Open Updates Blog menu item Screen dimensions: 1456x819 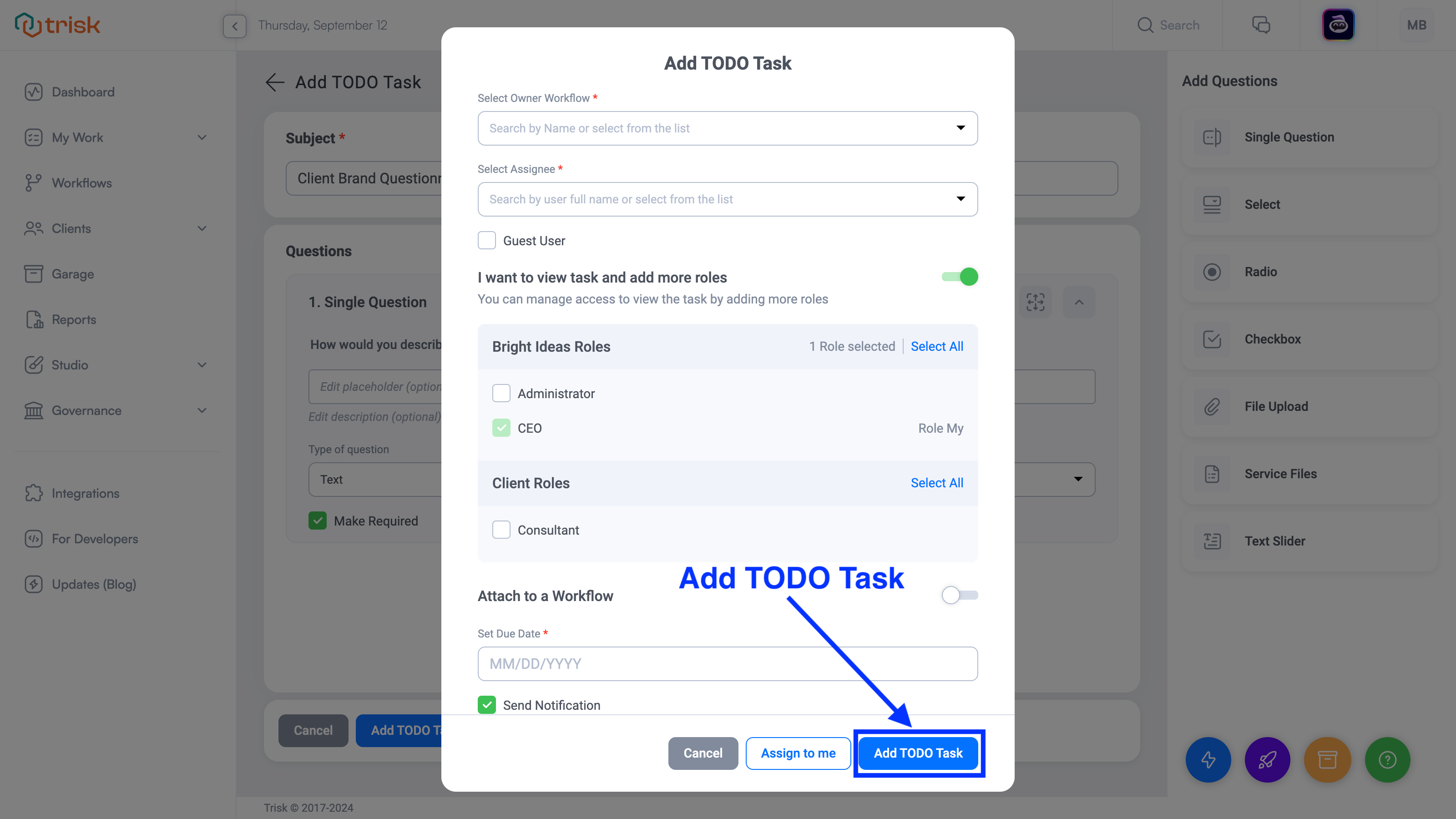coord(94,584)
